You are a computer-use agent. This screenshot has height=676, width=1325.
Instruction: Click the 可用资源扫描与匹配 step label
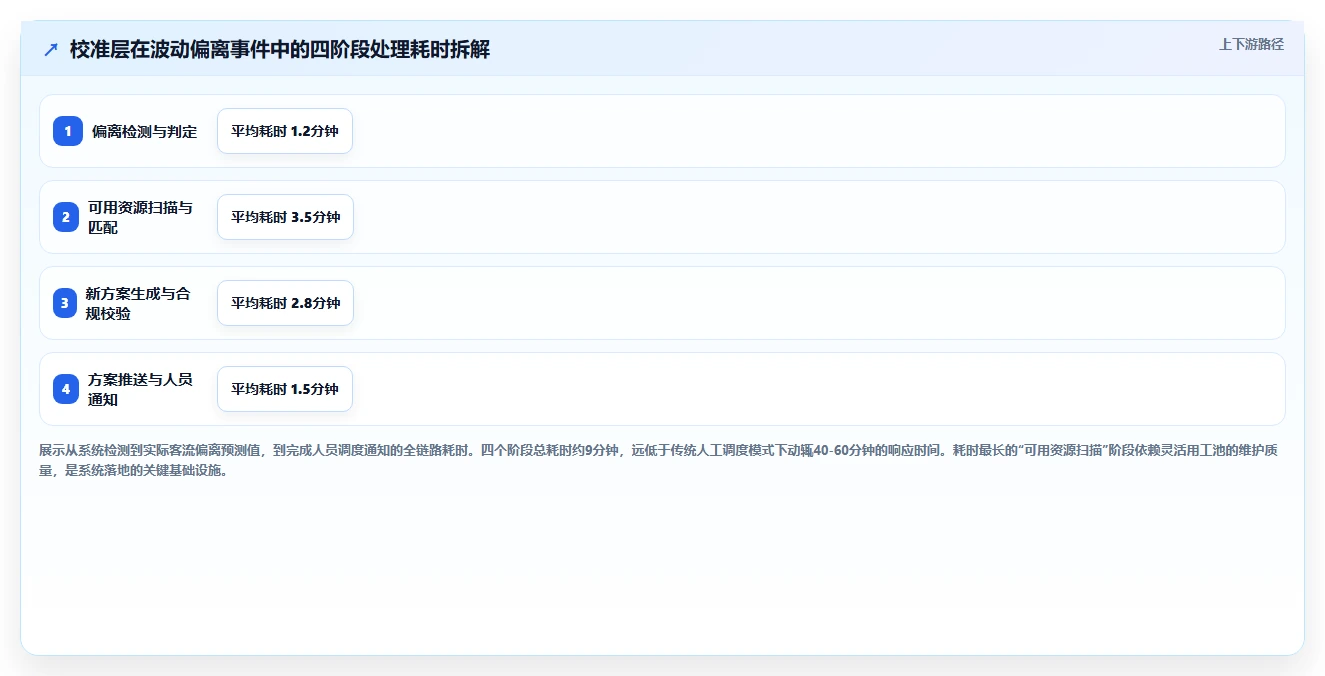140,217
